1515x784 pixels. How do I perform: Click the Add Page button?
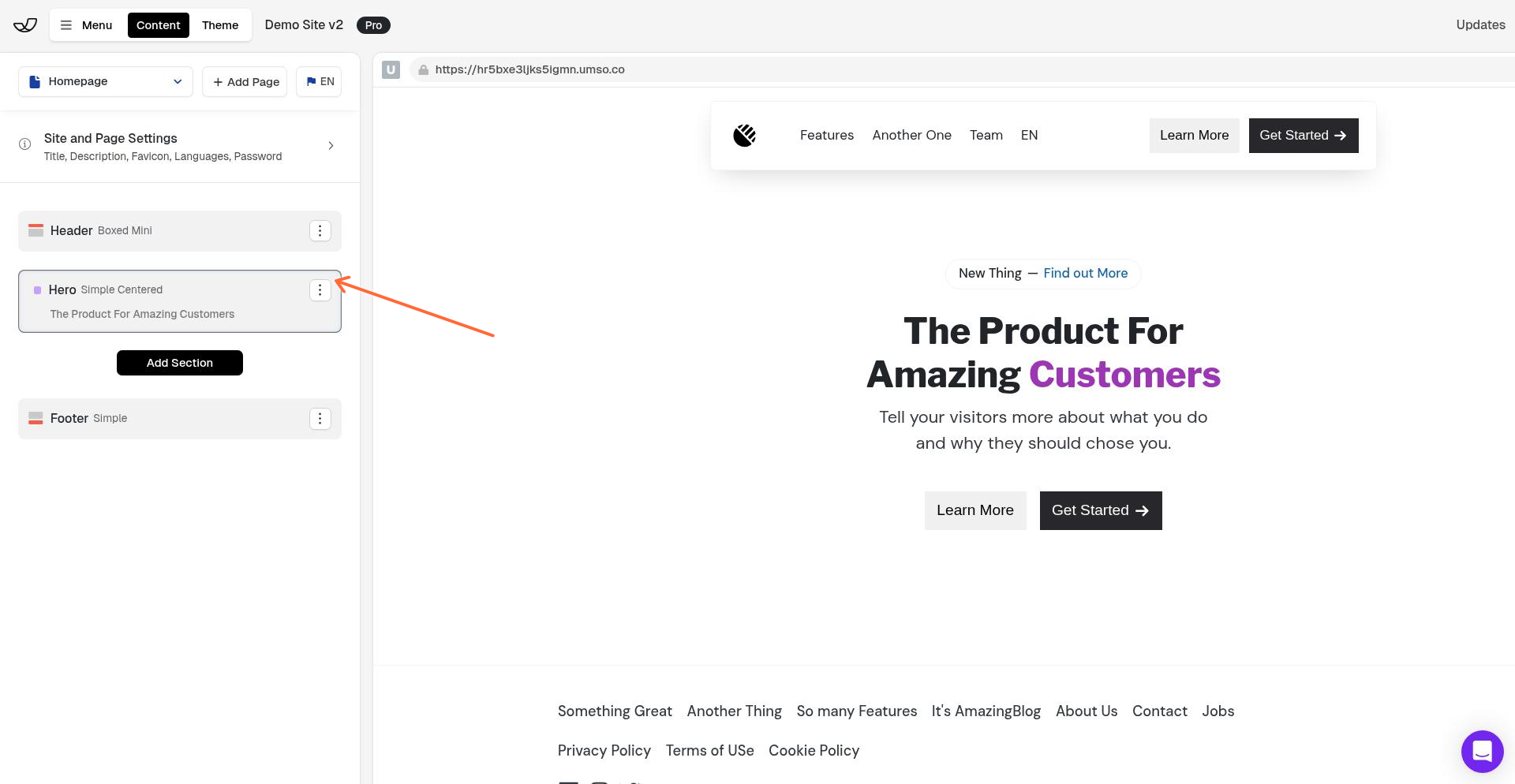pyautogui.click(x=245, y=81)
